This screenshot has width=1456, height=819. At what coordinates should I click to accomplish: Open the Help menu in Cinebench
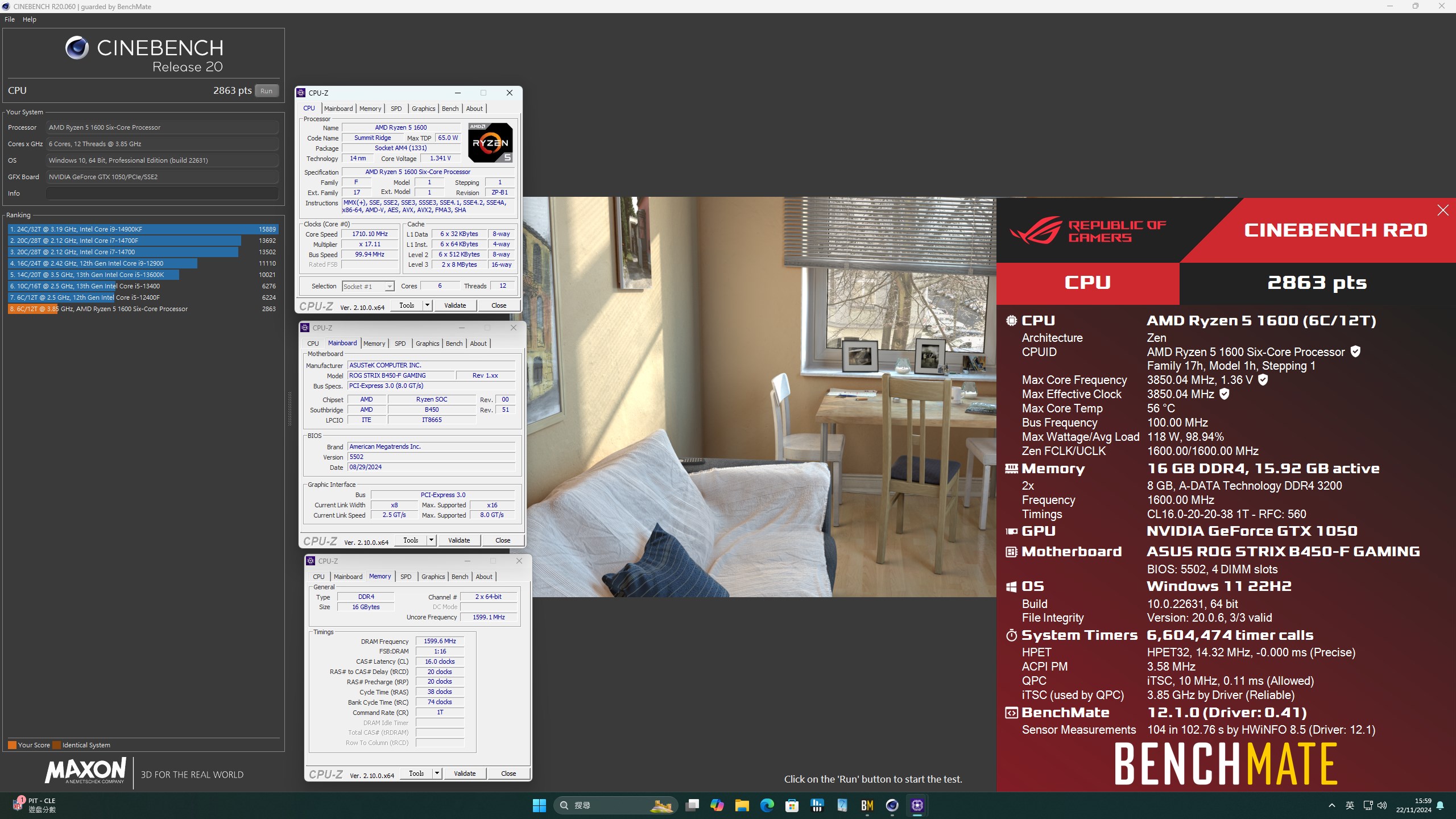30,19
